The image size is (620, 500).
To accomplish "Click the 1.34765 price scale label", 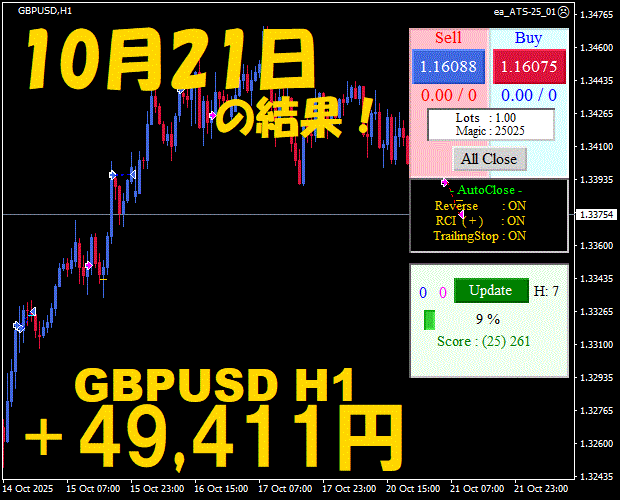I will [596, 15].
